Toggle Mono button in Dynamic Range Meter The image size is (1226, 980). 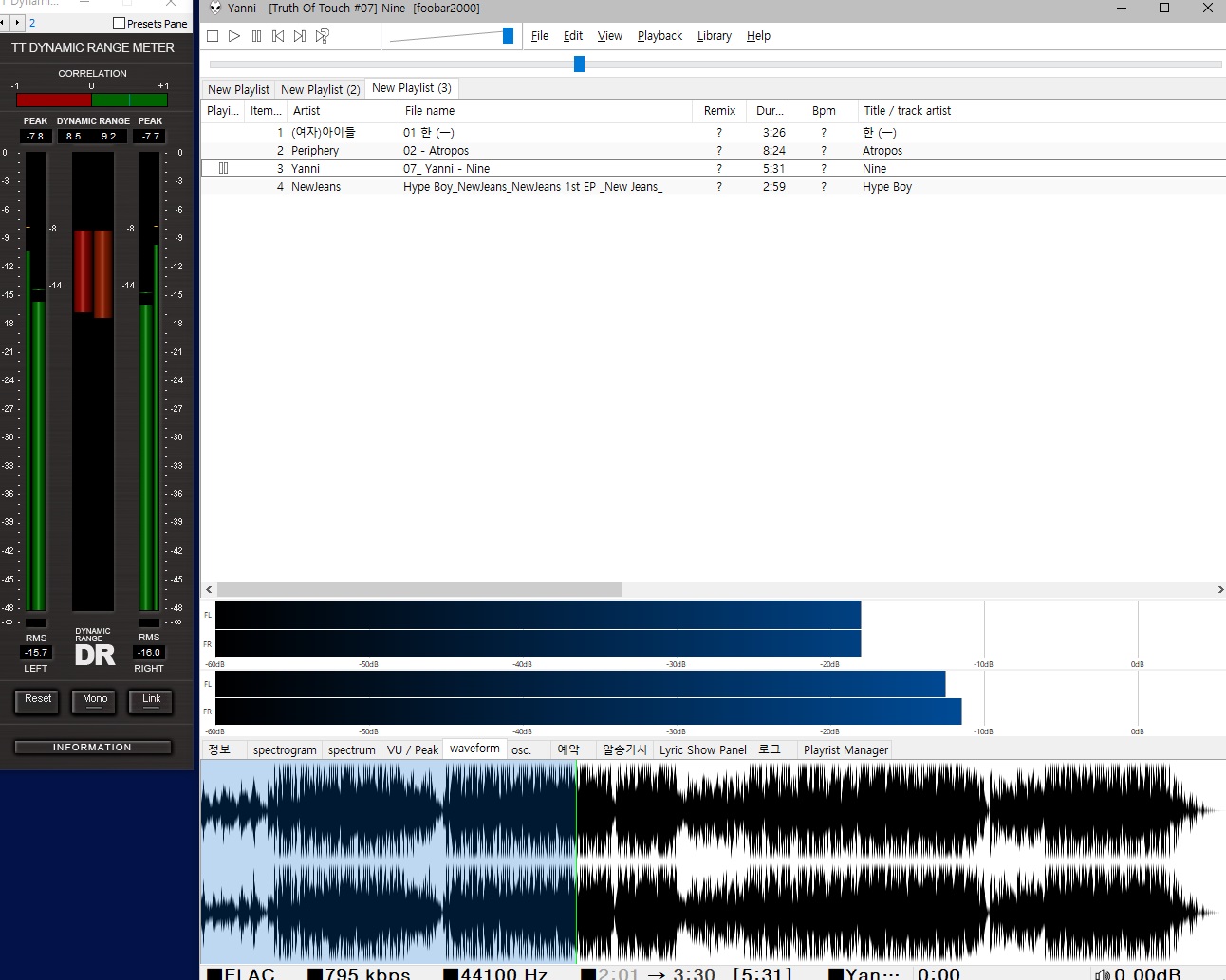pos(95,700)
